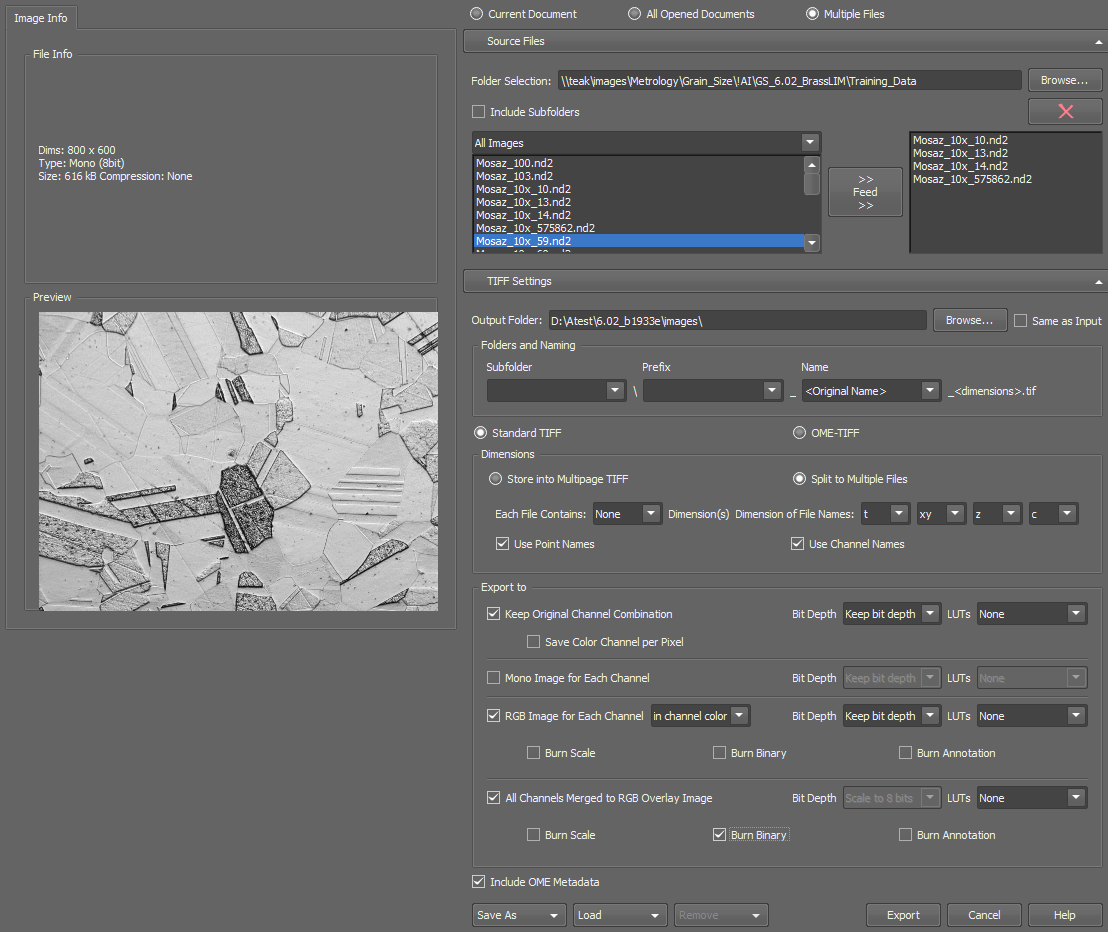Open Help for this dialog

coord(1064,915)
